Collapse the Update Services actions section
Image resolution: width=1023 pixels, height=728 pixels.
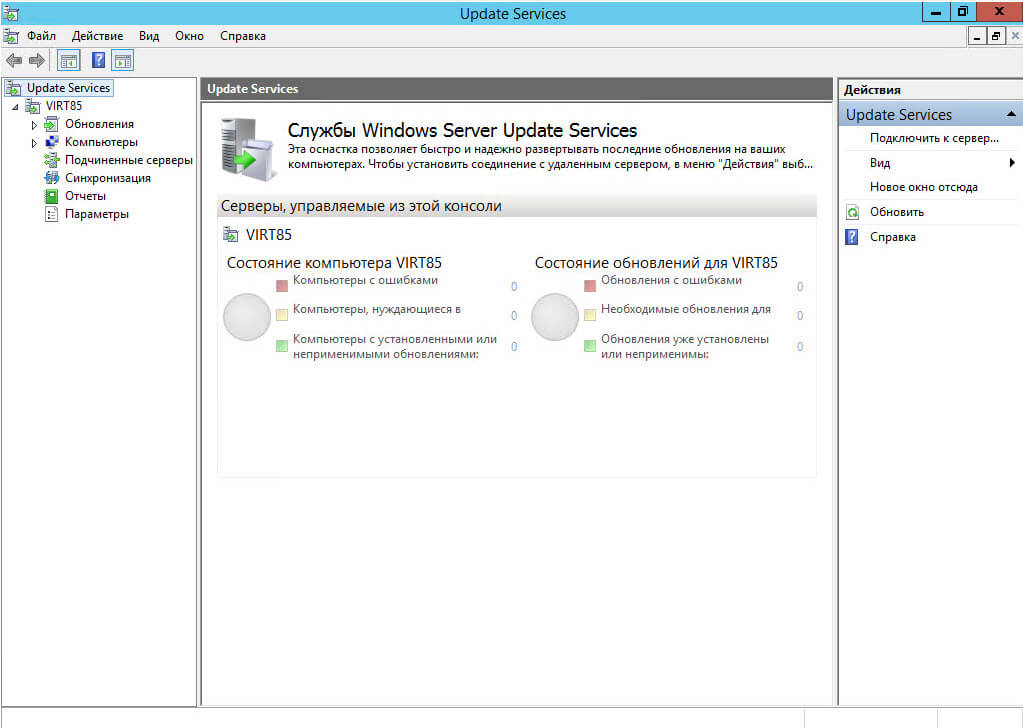1011,115
